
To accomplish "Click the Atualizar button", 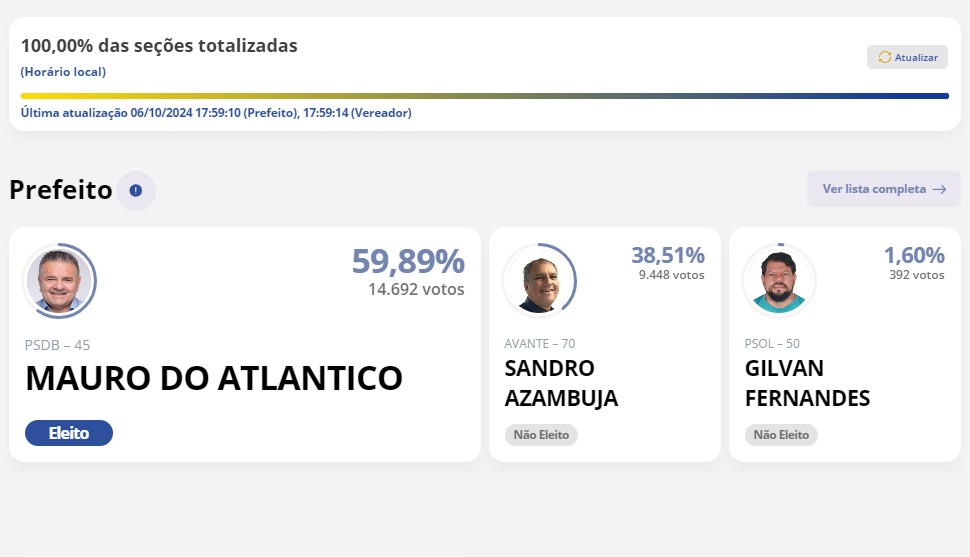I will coord(907,57).
